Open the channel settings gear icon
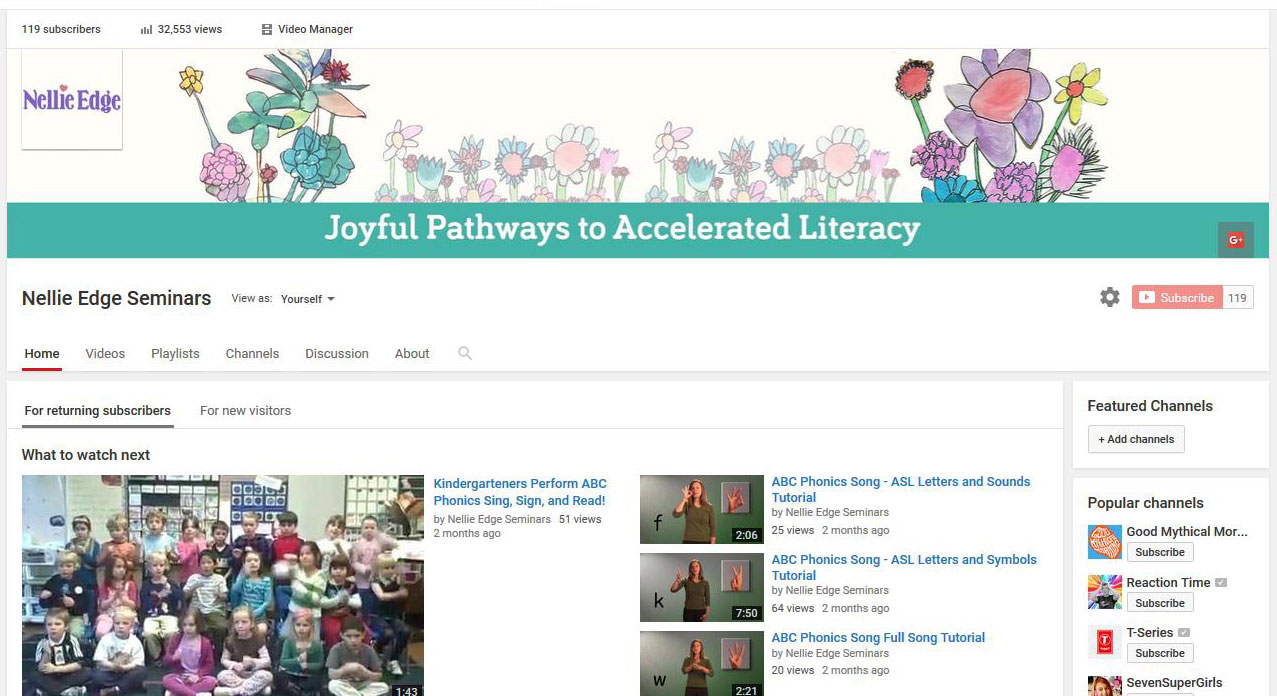 [1109, 297]
